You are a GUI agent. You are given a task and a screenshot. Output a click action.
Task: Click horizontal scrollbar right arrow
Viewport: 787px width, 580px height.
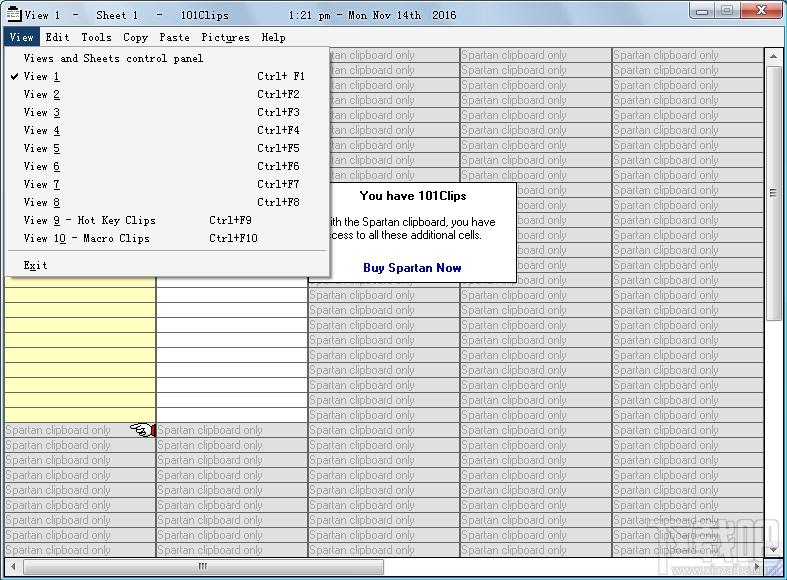pyautogui.click(x=756, y=566)
